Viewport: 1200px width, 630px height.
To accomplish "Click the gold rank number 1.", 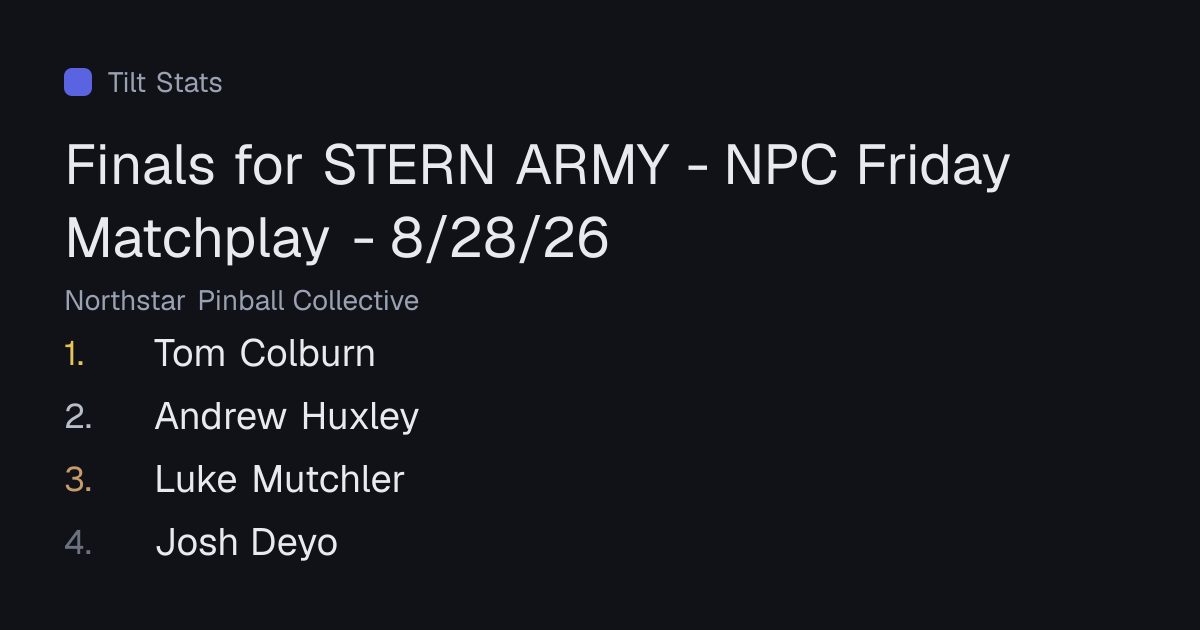I will pos(75,353).
